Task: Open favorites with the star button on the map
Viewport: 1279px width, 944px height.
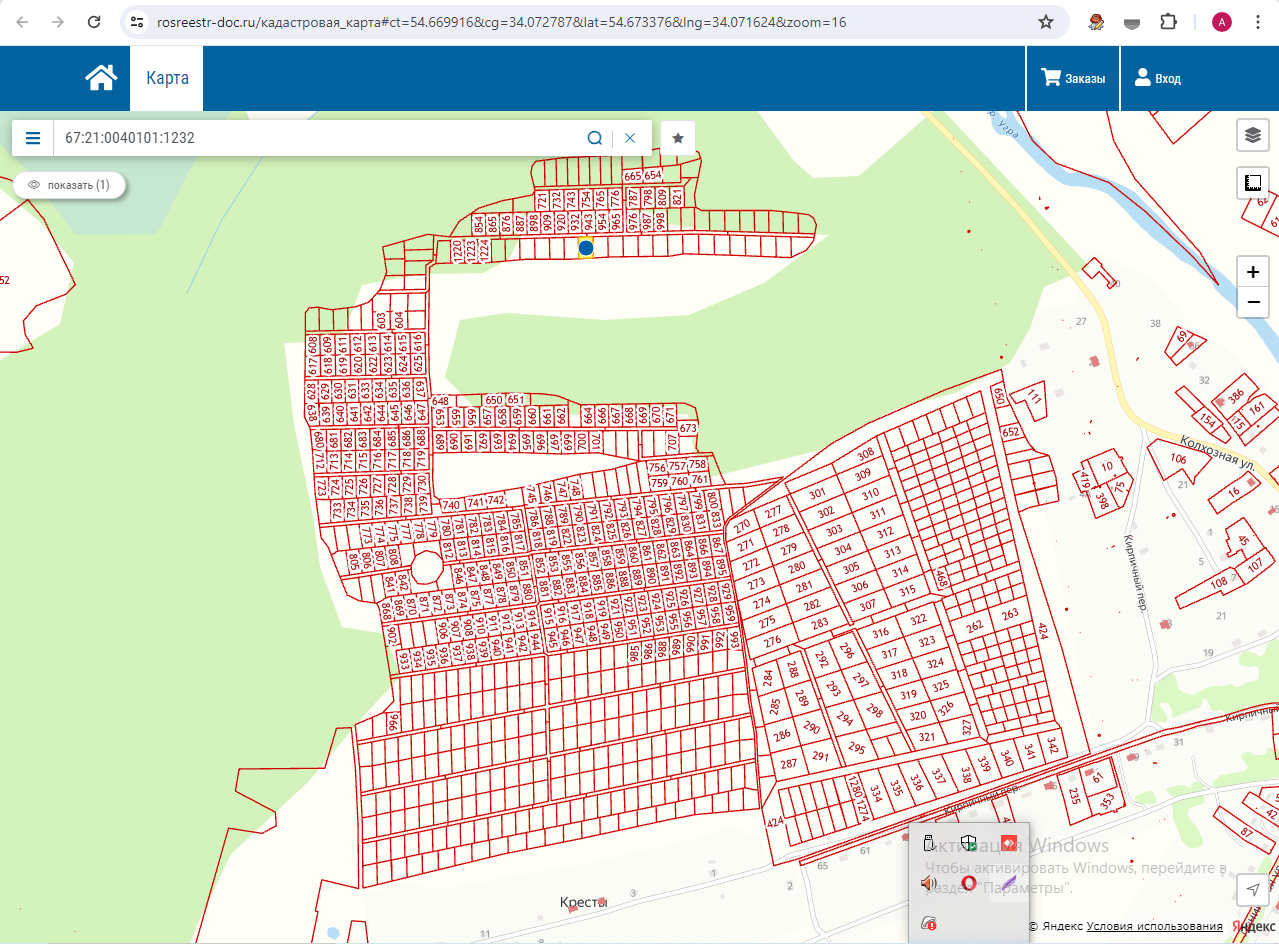Action: click(x=677, y=138)
